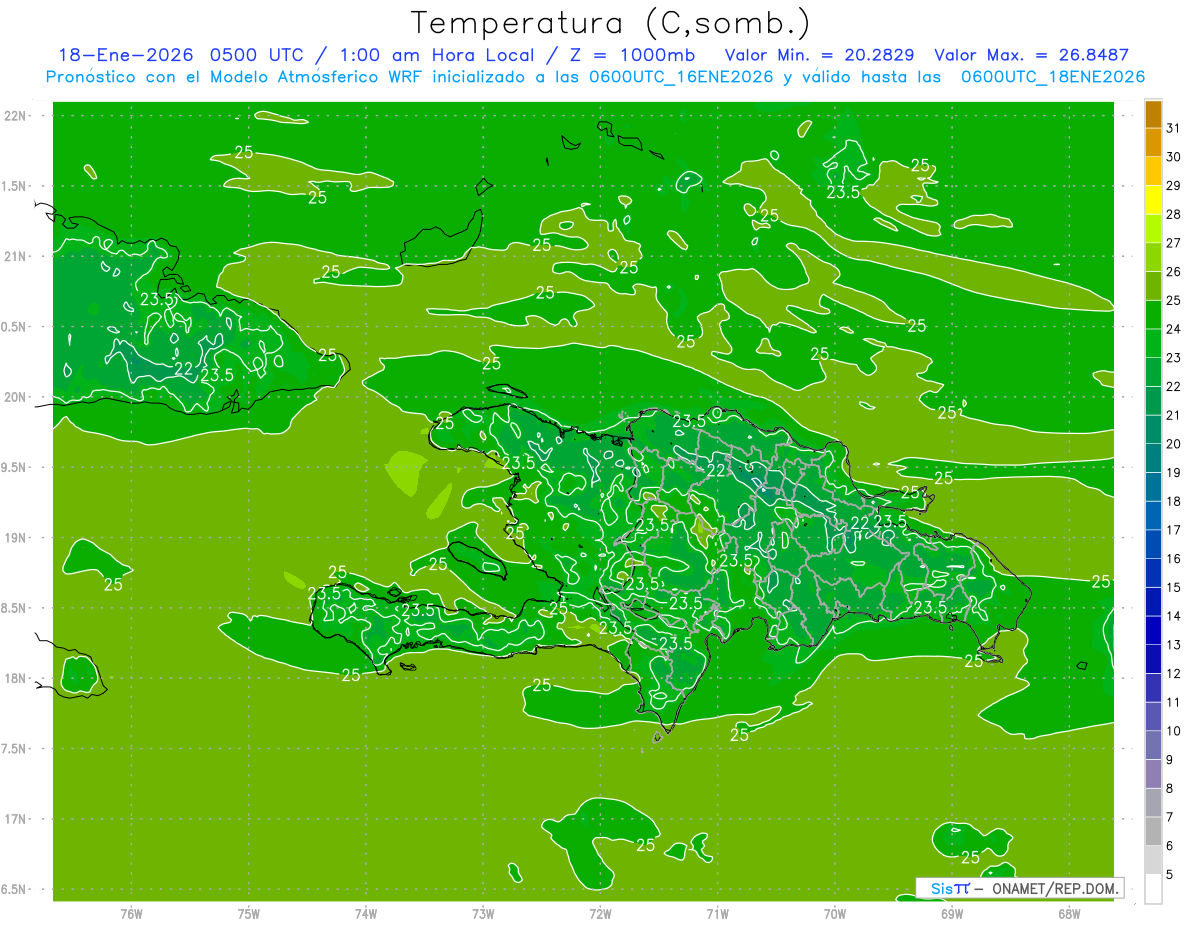Click the color bar segment between 9 and 10
Screen dimensions: 1200x927
click(1153, 746)
